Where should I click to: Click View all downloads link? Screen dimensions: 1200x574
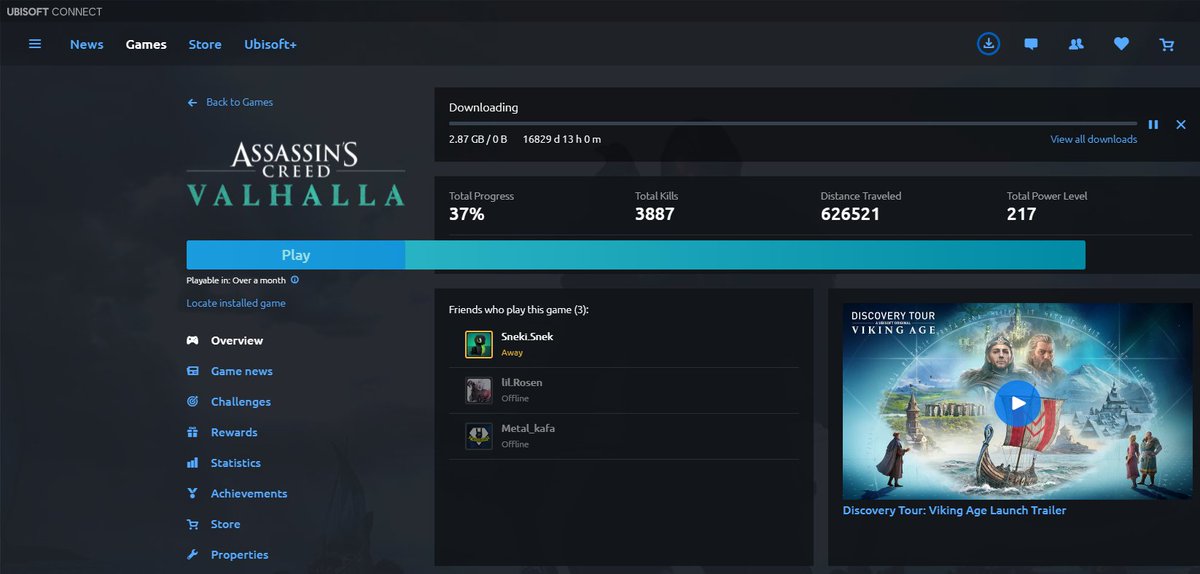click(x=1093, y=139)
